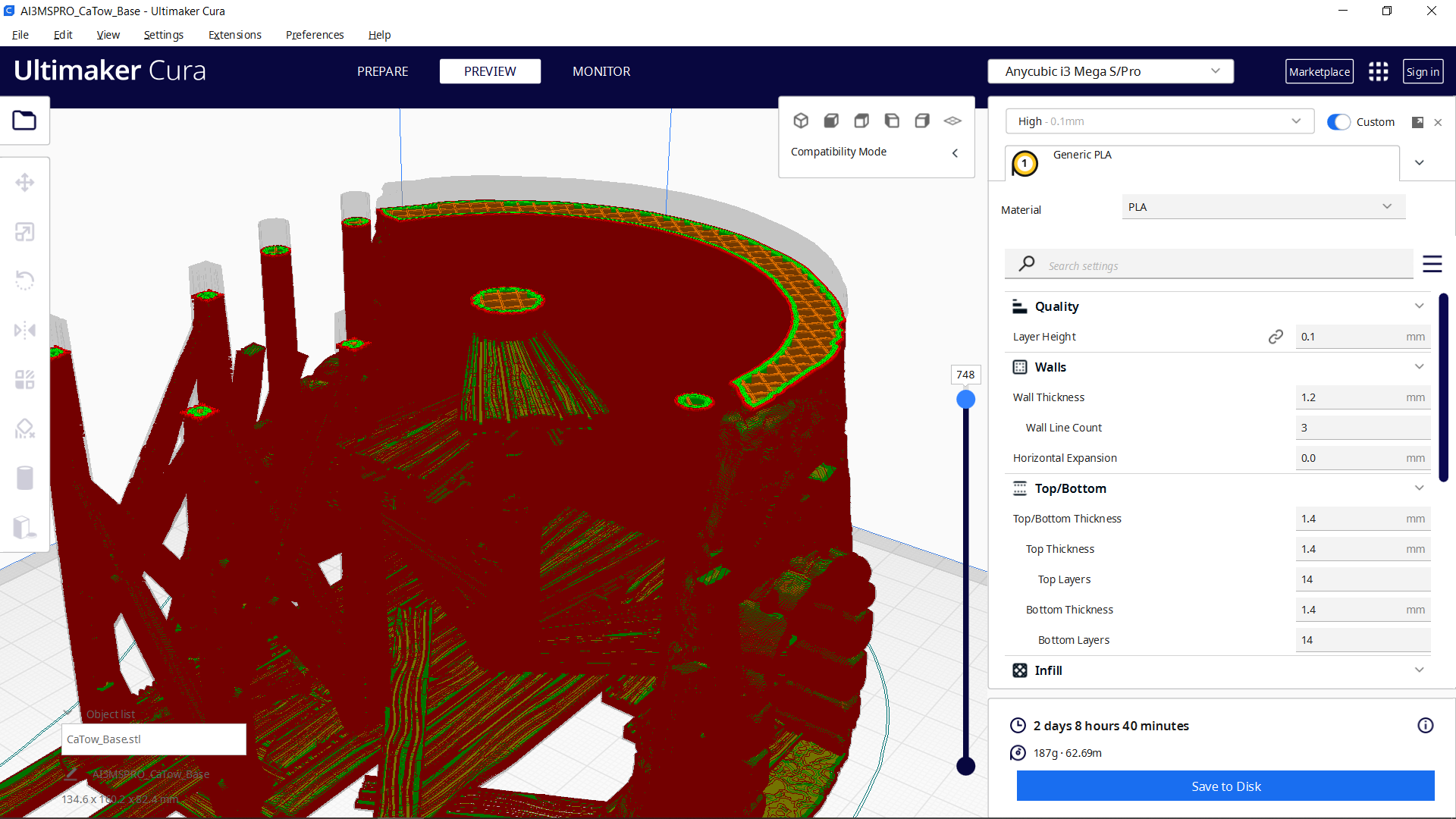Select the Support Blocker tool
The image size is (1456, 819).
(25, 428)
